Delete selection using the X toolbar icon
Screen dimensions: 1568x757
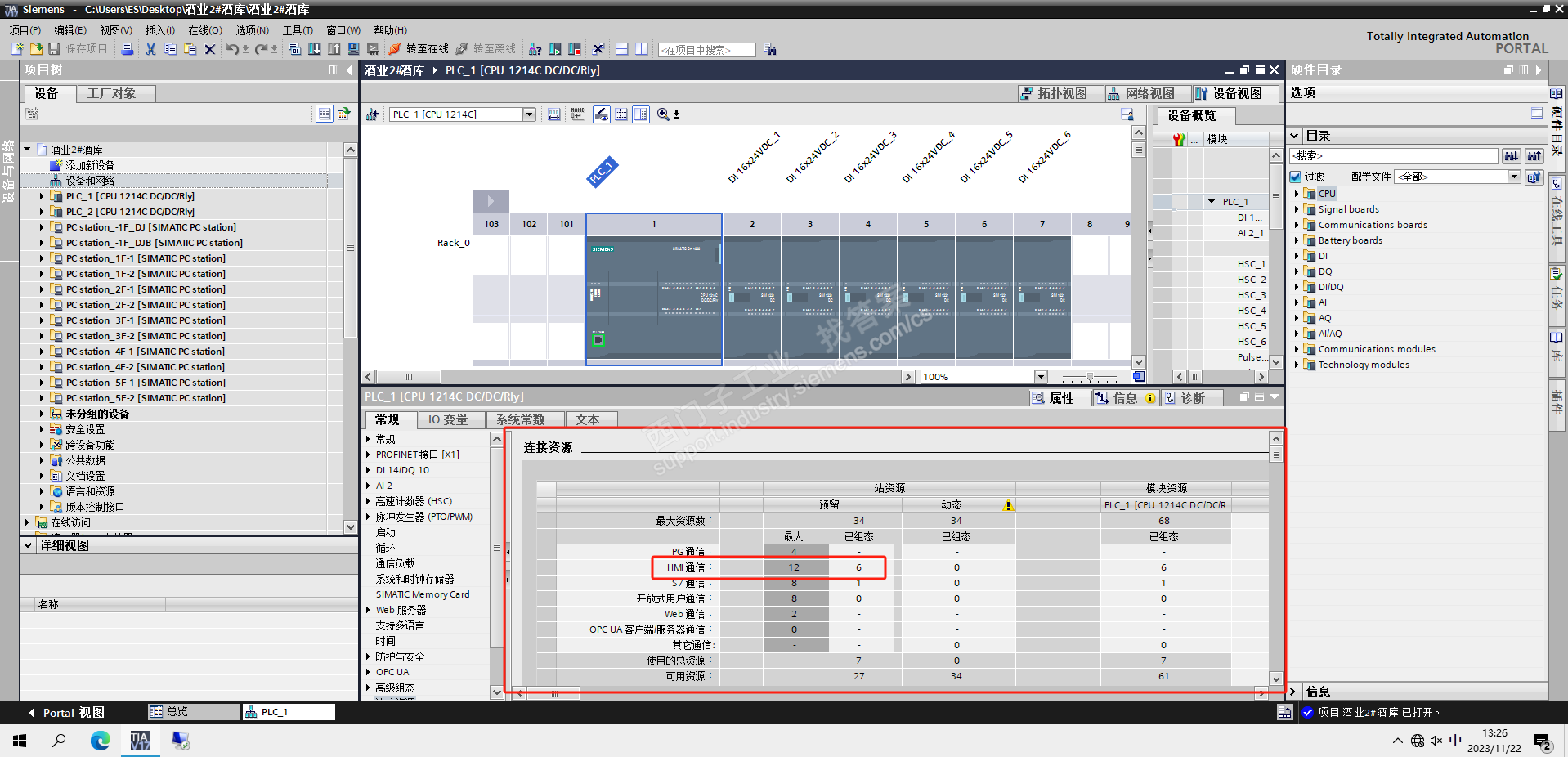[x=210, y=49]
